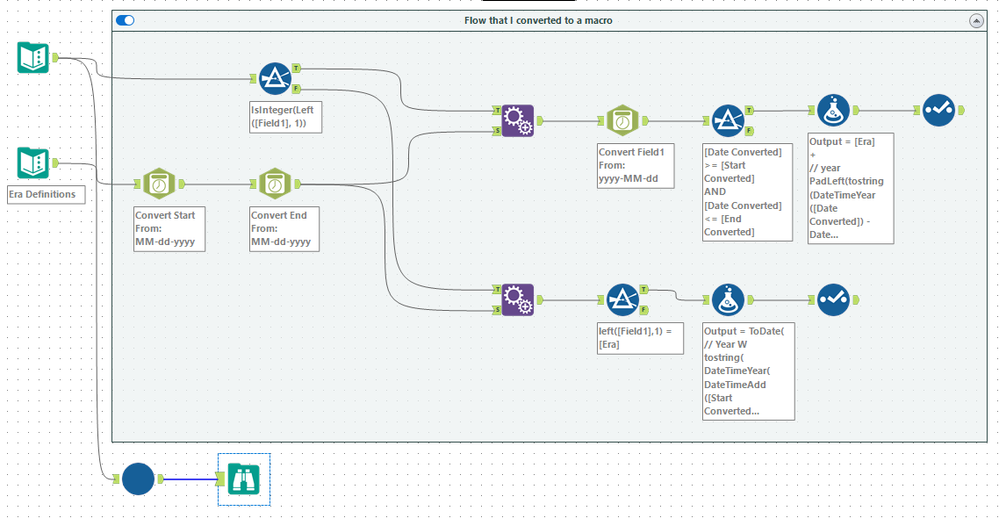The width and height of the screenshot is (999, 519).
Task: Click the F output anchor of lower Filter tool
Action: pyautogui.click(x=644, y=310)
